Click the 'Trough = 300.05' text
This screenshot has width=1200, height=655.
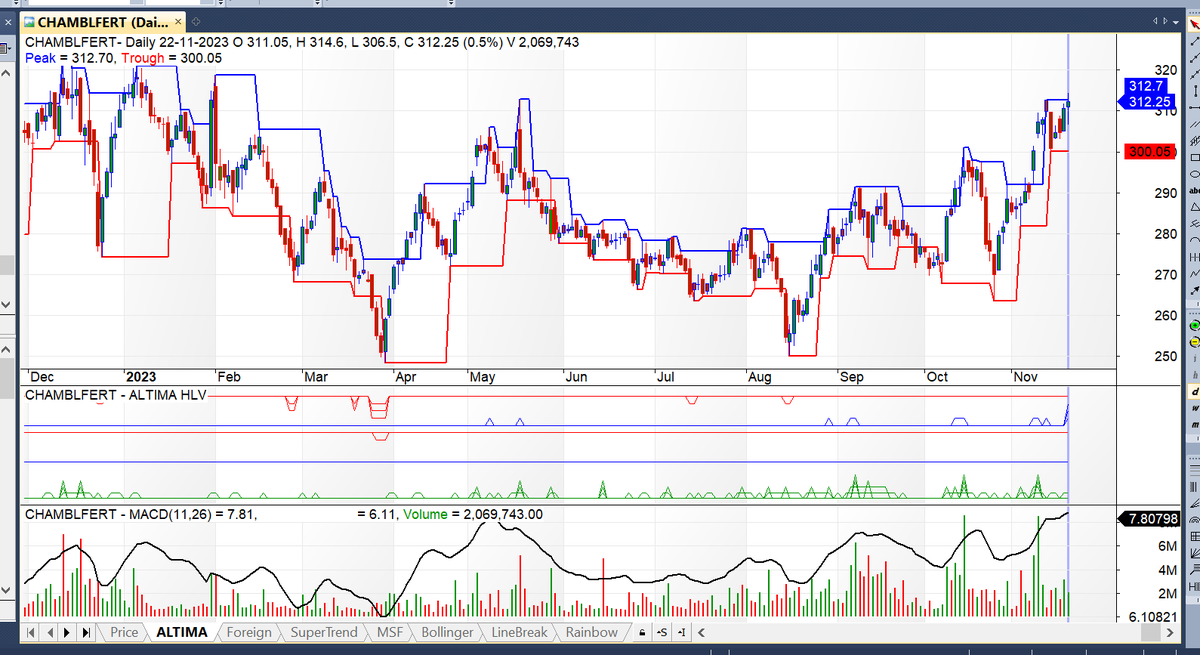click(171, 58)
